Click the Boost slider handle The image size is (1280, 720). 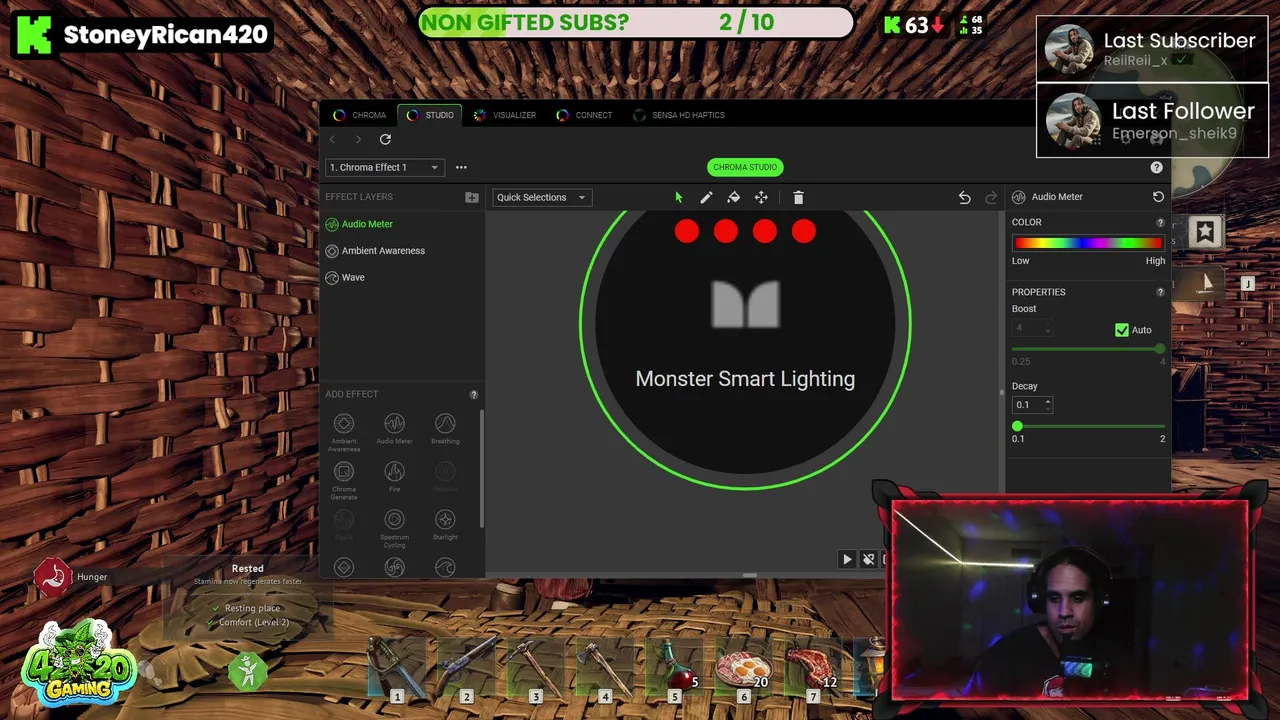tap(1159, 348)
